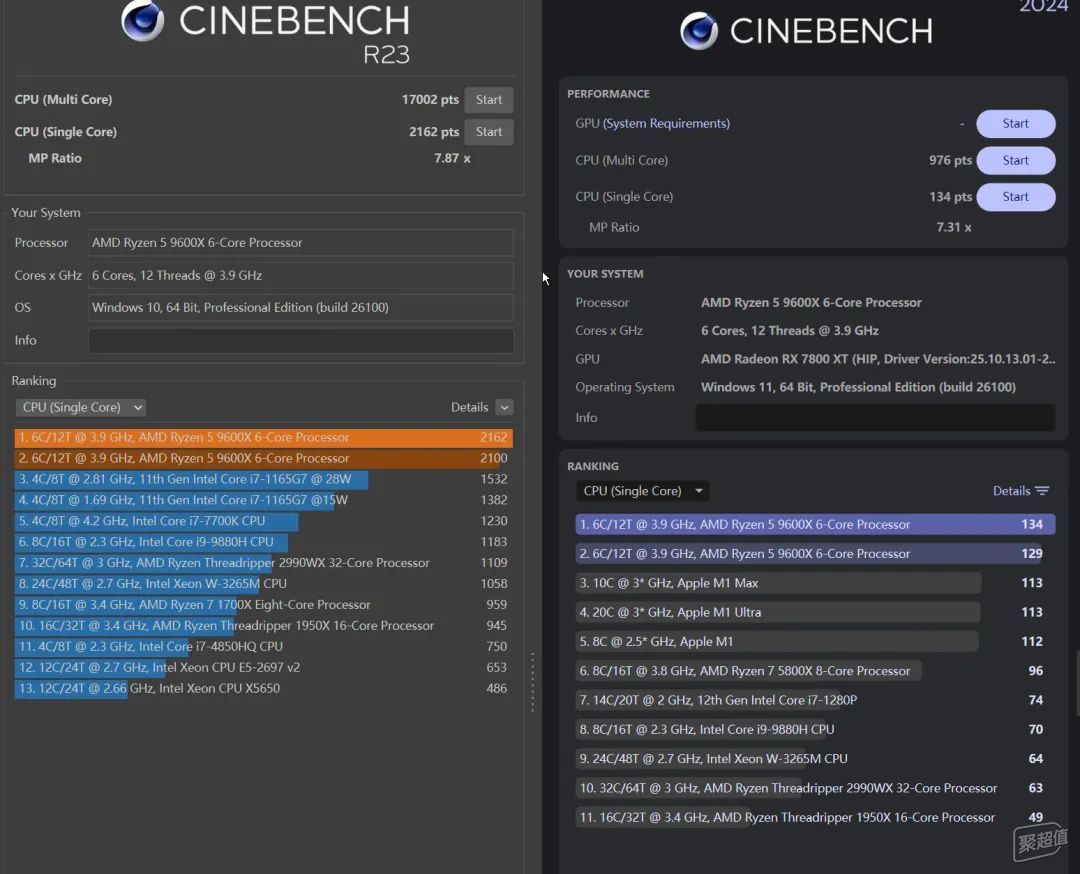Select the R23 Ryzen 5 9600X row scoring 2162
The height and width of the screenshot is (874, 1080).
pyautogui.click(x=264, y=437)
